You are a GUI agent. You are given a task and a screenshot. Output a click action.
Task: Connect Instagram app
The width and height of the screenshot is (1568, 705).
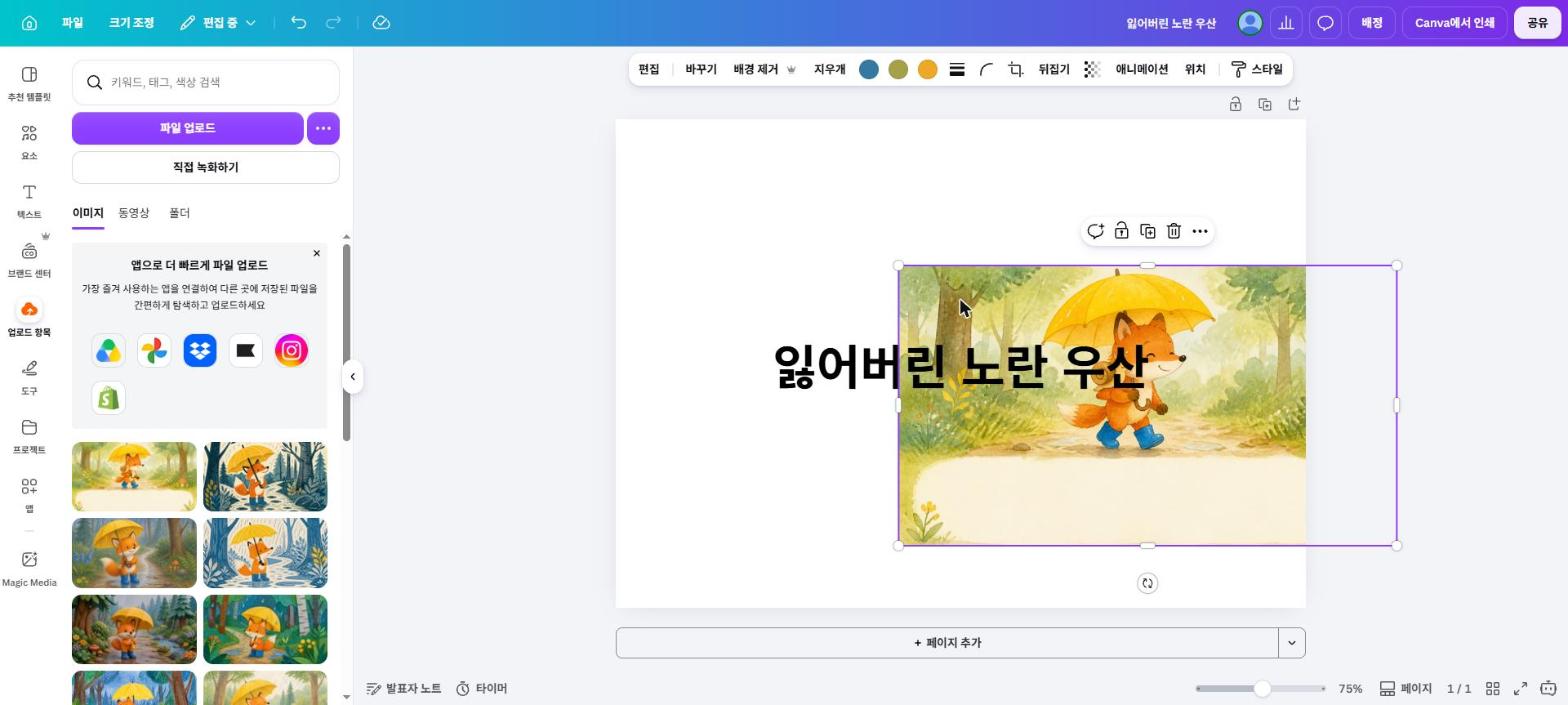point(291,351)
